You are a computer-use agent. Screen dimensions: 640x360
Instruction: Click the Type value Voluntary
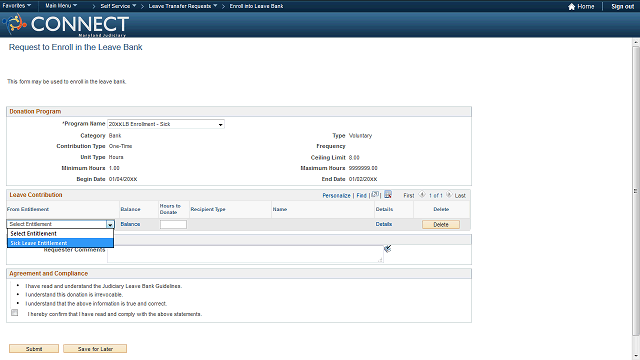coord(360,136)
